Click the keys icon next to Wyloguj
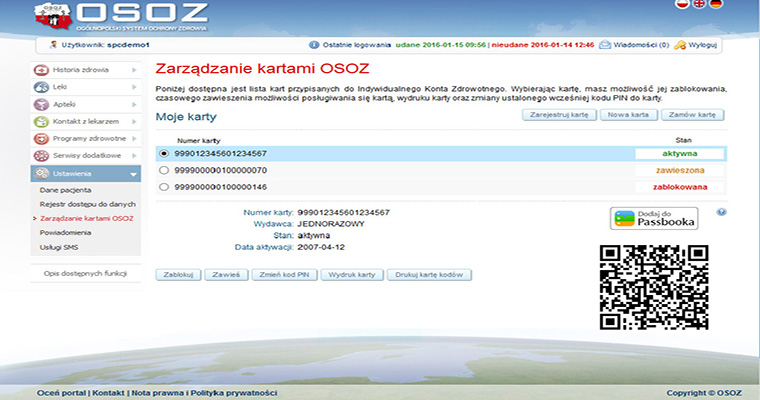 pyautogui.click(x=680, y=45)
